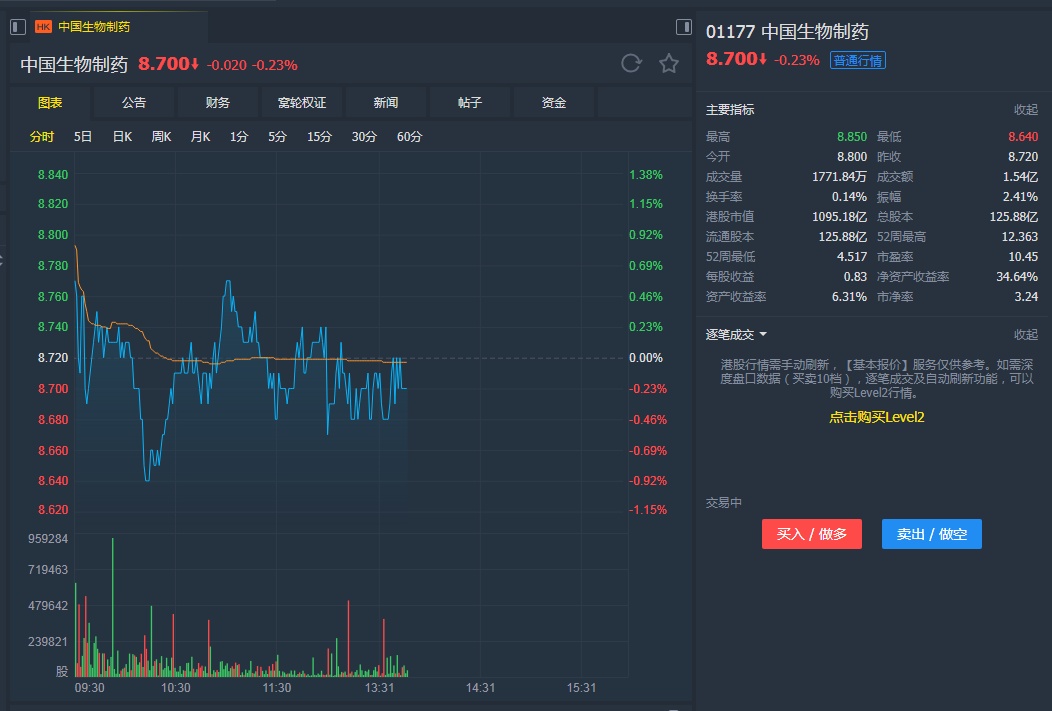
Task: Click the 最低 value 8.640
Action: pyautogui.click(x=1023, y=137)
